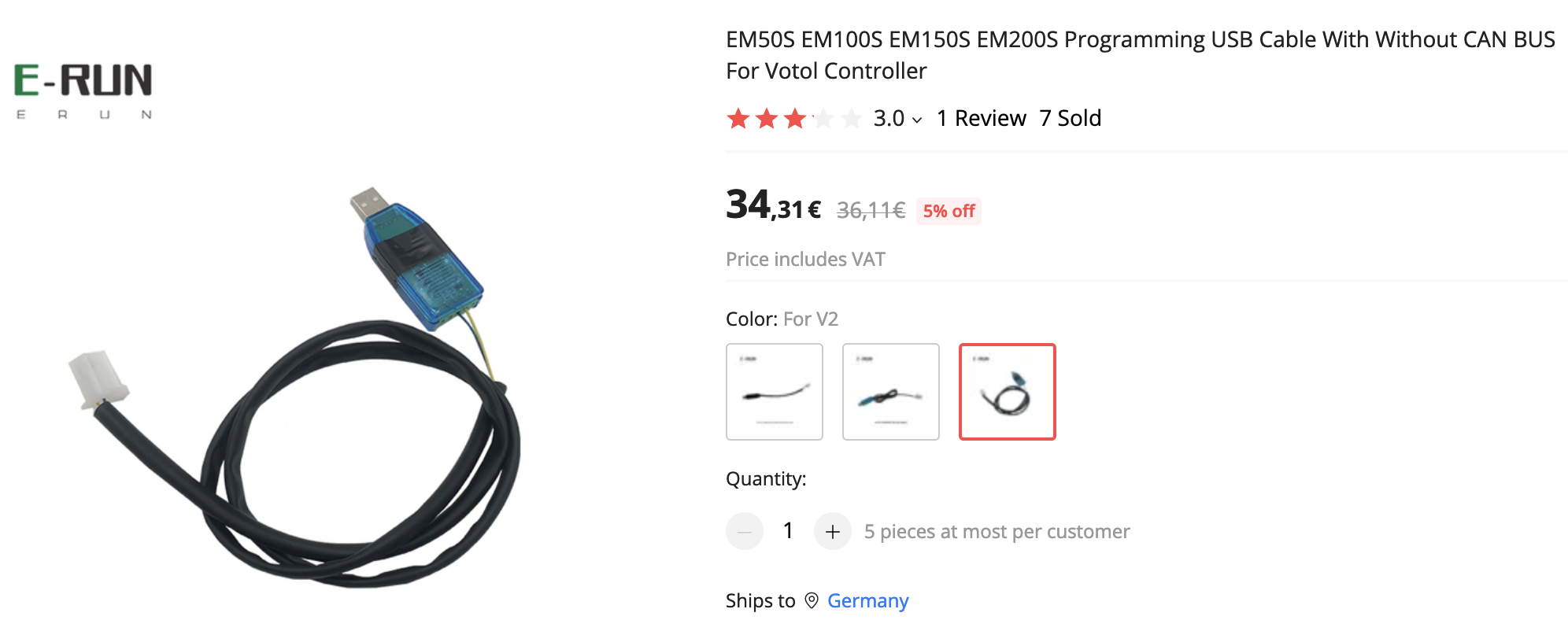
Task: Select the second color variant thumbnail
Action: [891, 392]
